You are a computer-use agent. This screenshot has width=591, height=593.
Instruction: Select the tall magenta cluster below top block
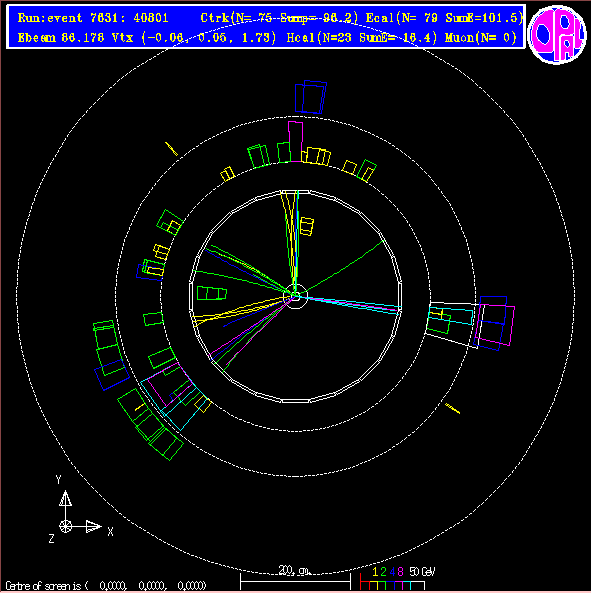[x=295, y=142]
